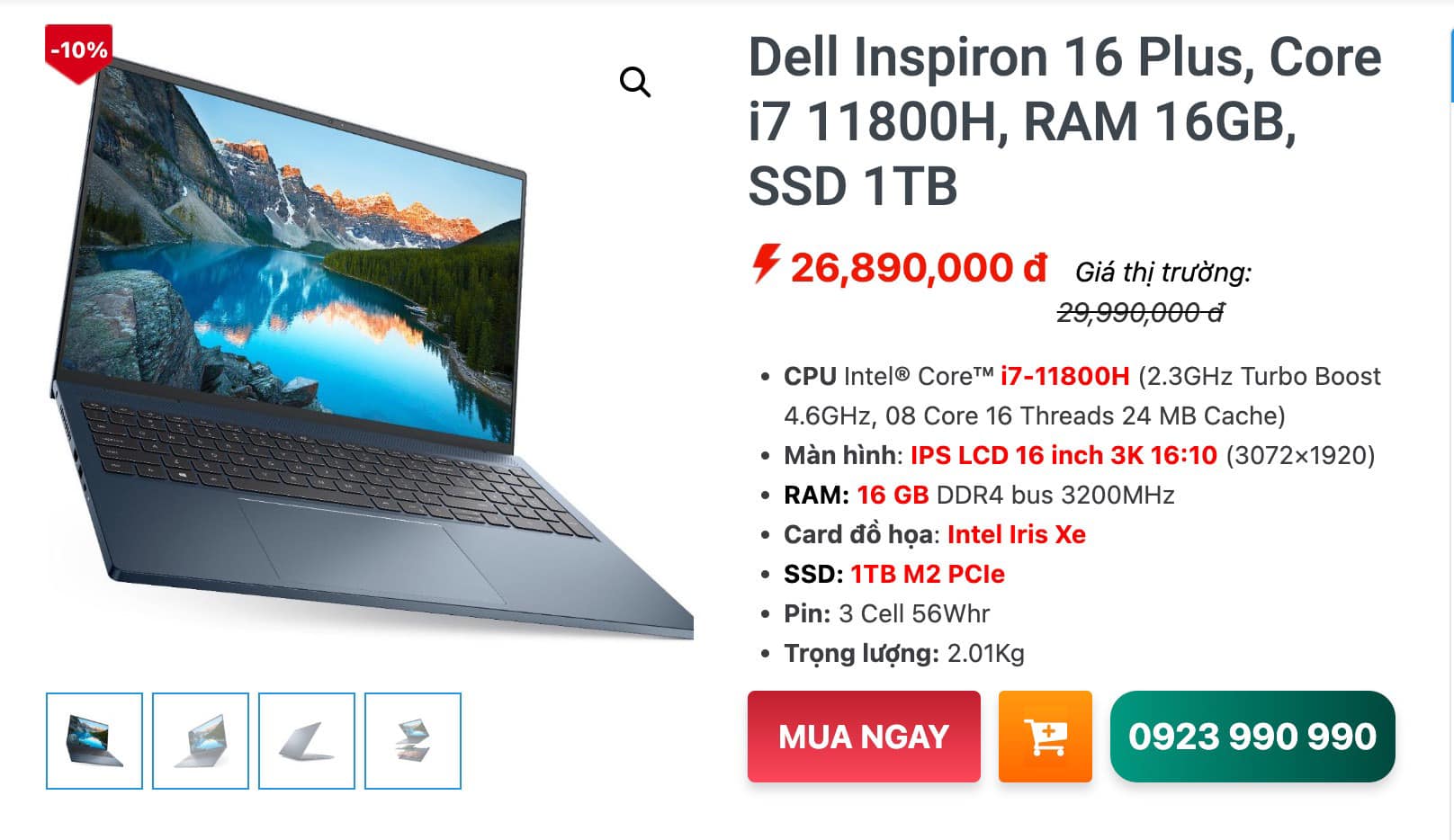This screenshot has height=840, width=1454.
Task: Click the Pin 3 Cell 56Whr spec line
Action: click(x=886, y=613)
